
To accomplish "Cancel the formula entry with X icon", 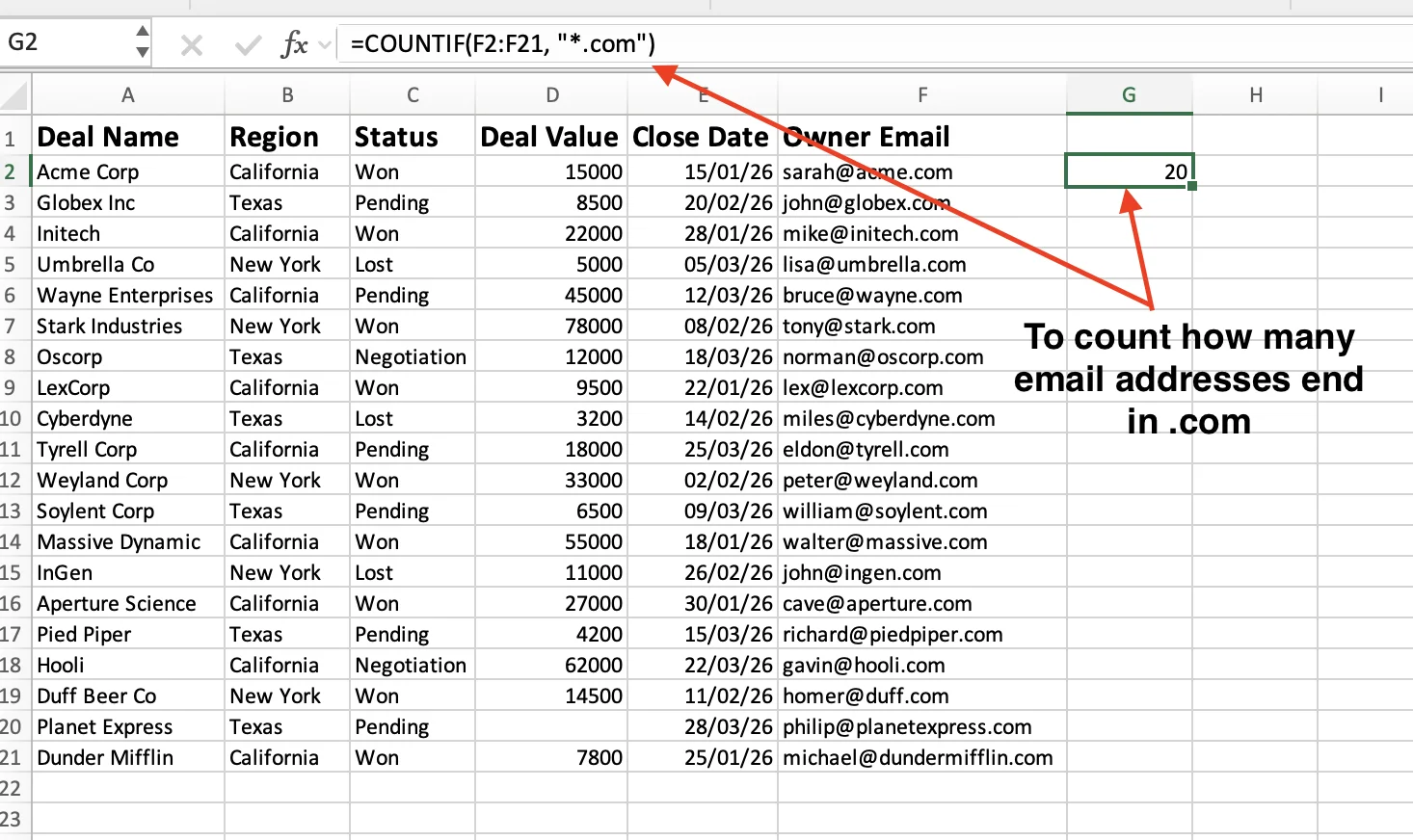I will (x=192, y=44).
